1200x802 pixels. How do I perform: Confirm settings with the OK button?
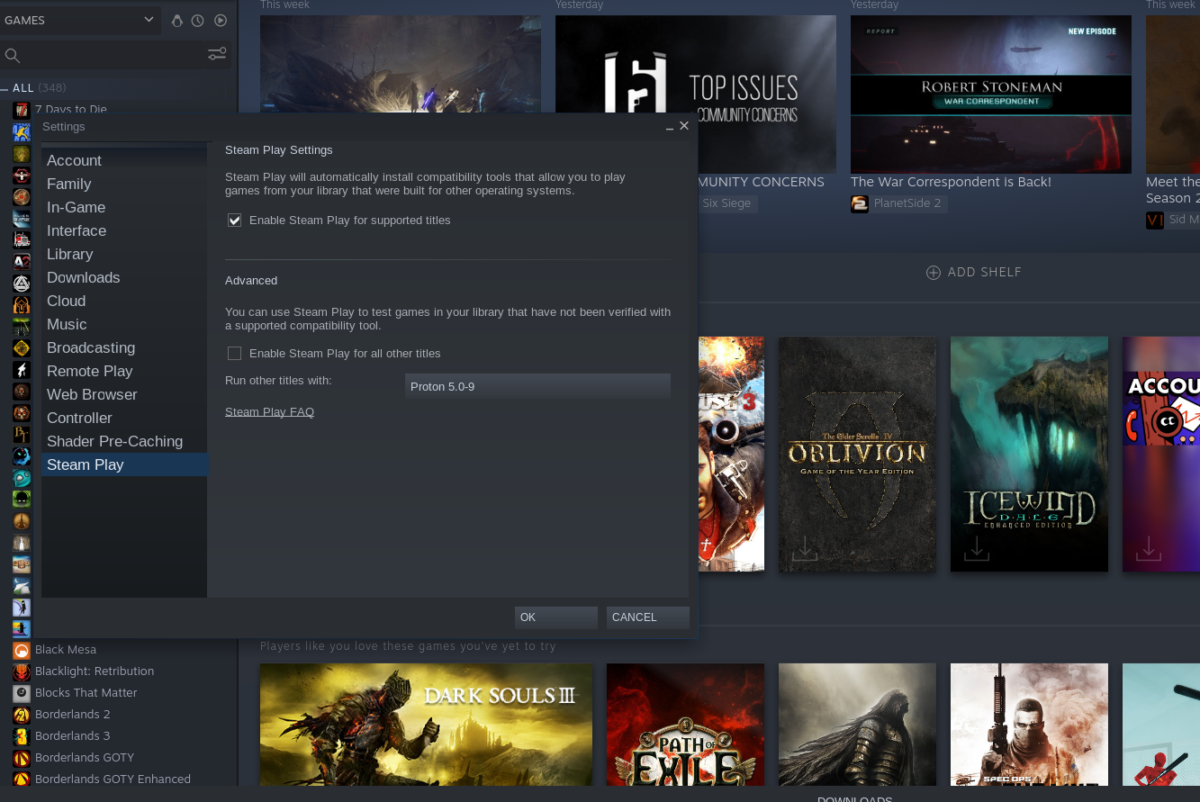[x=556, y=617]
